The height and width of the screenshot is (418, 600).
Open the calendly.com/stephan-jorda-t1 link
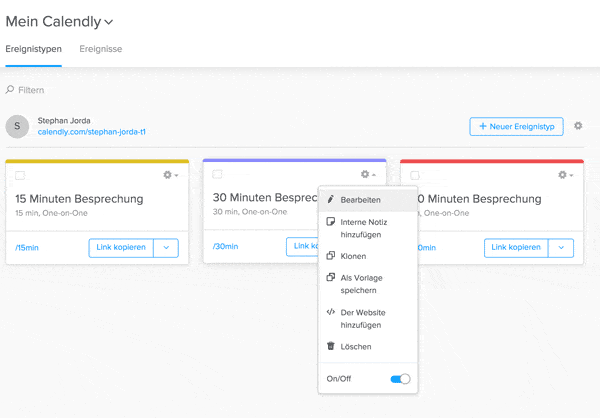click(91, 132)
